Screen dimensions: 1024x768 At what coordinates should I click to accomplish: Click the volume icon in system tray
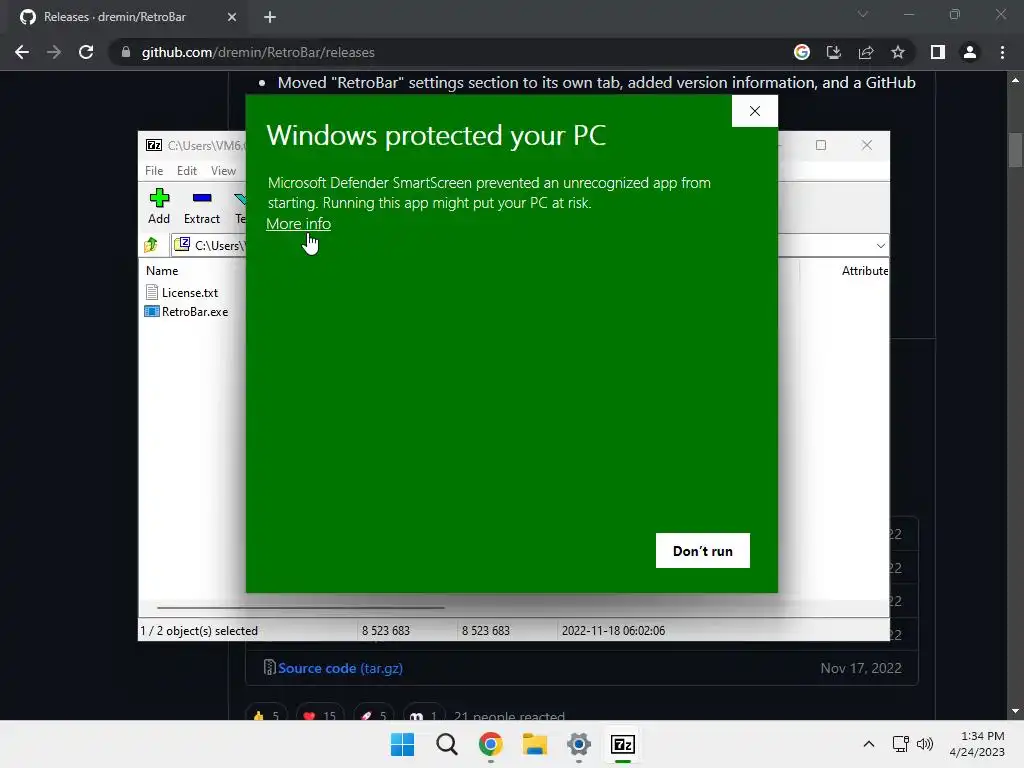tap(925, 744)
